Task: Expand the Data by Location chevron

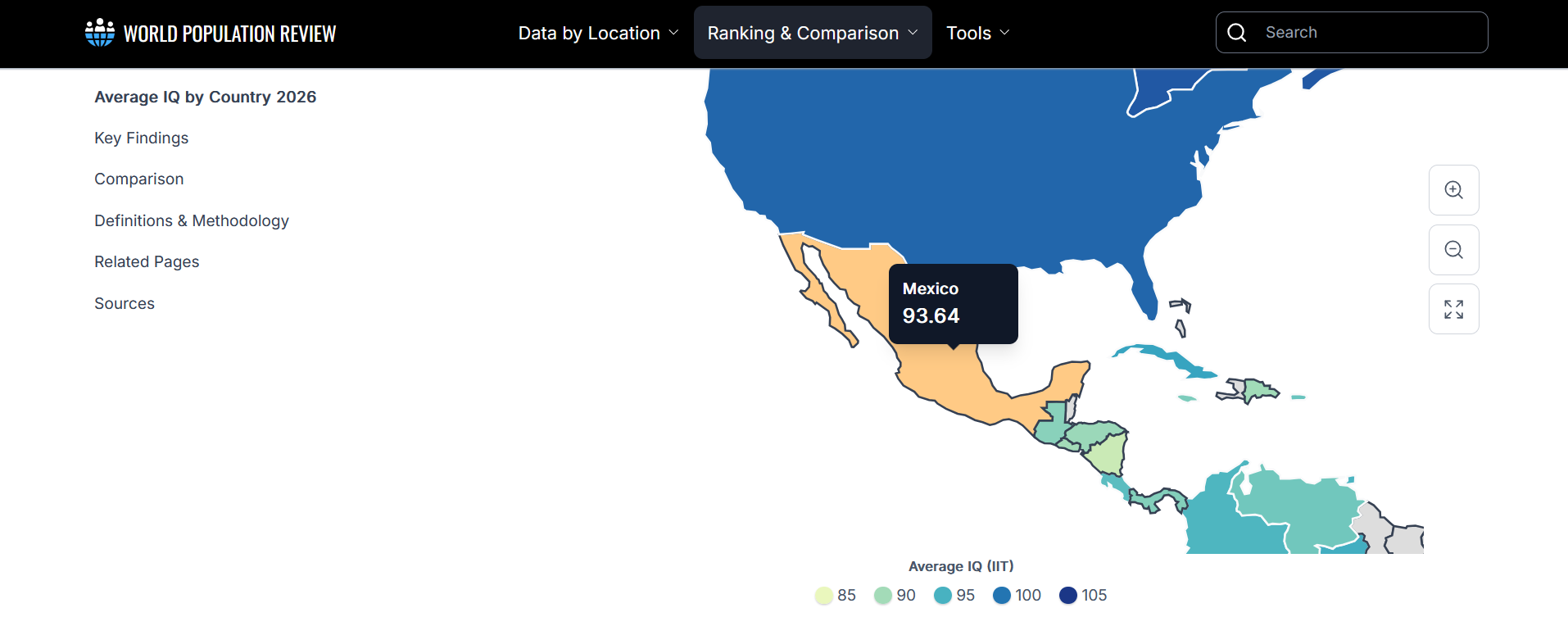Action: pyautogui.click(x=673, y=33)
